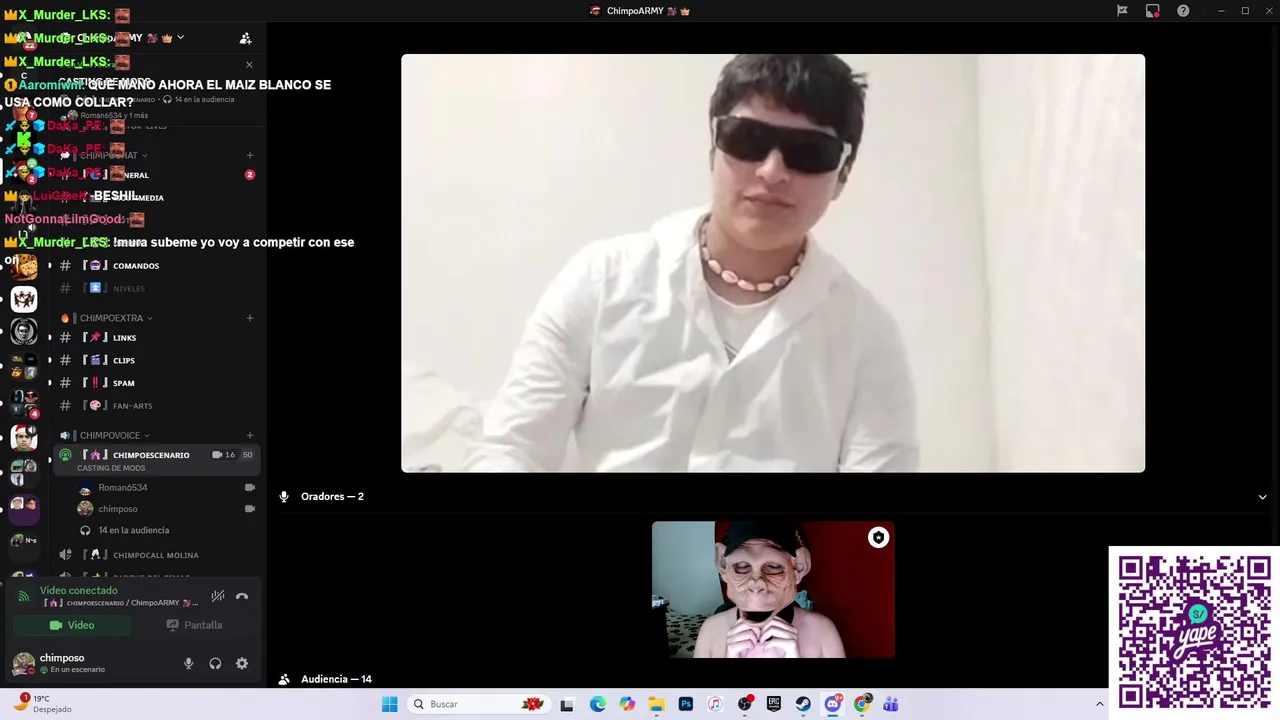The image size is (1280, 720).
Task: Switch to Discord taskbar icon
Action: (x=833, y=705)
